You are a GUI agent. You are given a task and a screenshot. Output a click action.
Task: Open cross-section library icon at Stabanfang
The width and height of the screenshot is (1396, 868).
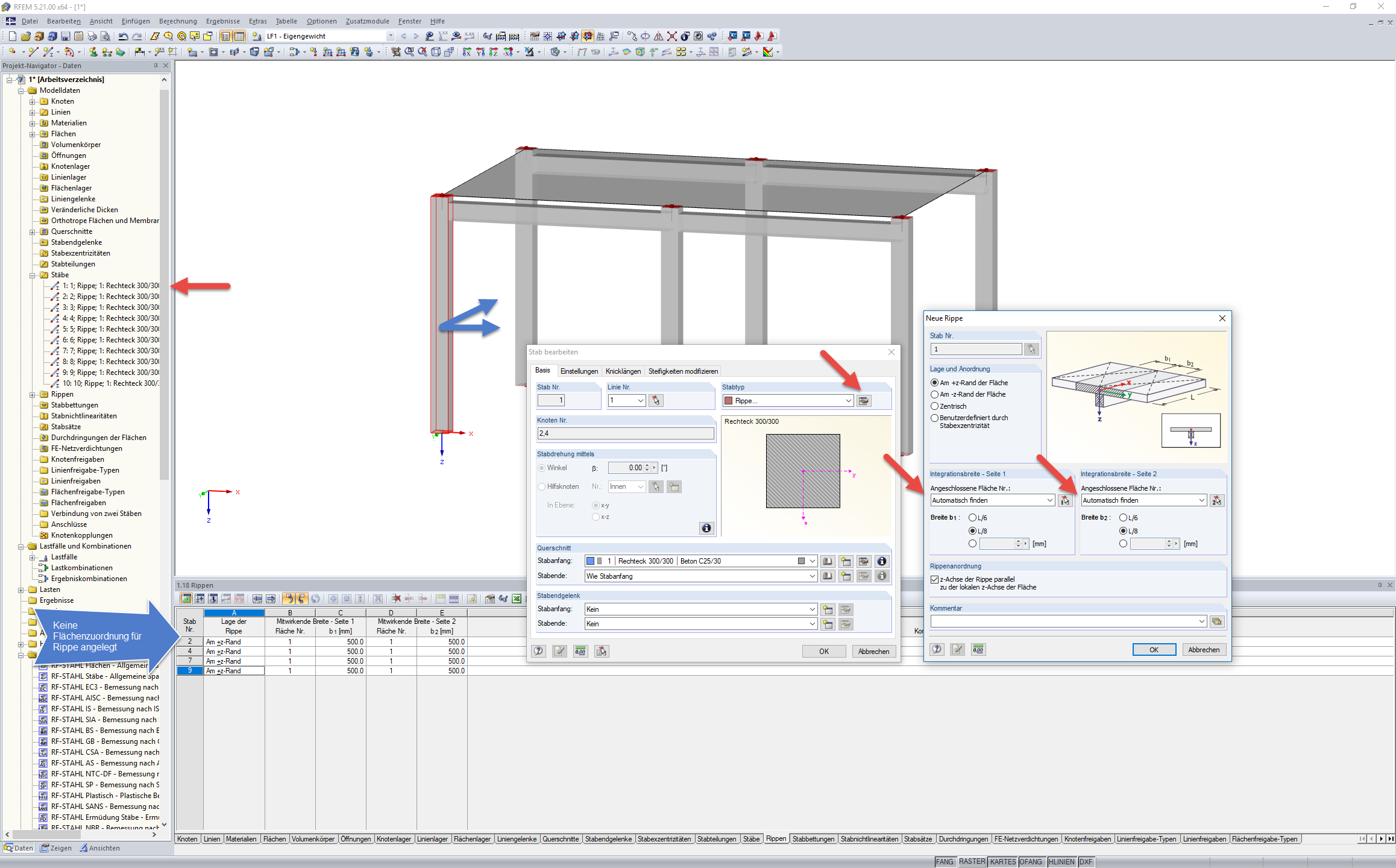(x=828, y=561)
